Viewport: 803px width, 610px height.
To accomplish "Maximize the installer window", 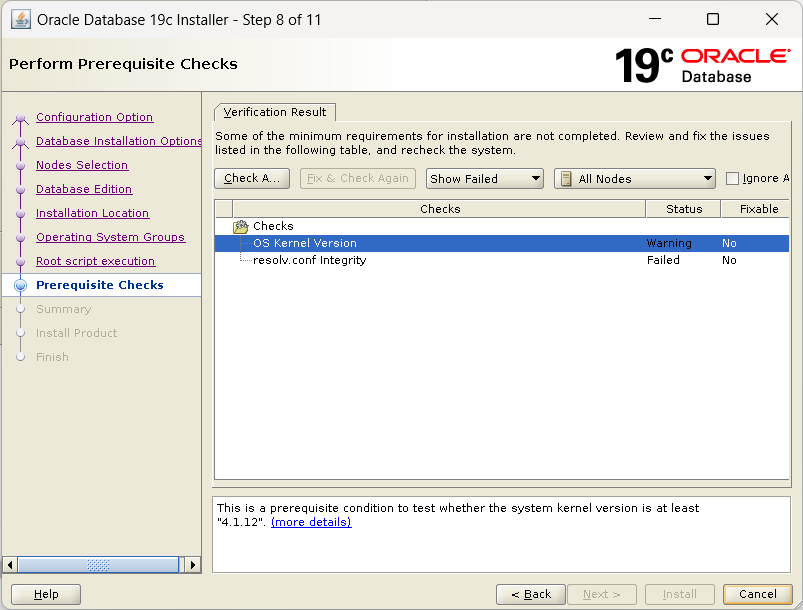I will 712,19.
